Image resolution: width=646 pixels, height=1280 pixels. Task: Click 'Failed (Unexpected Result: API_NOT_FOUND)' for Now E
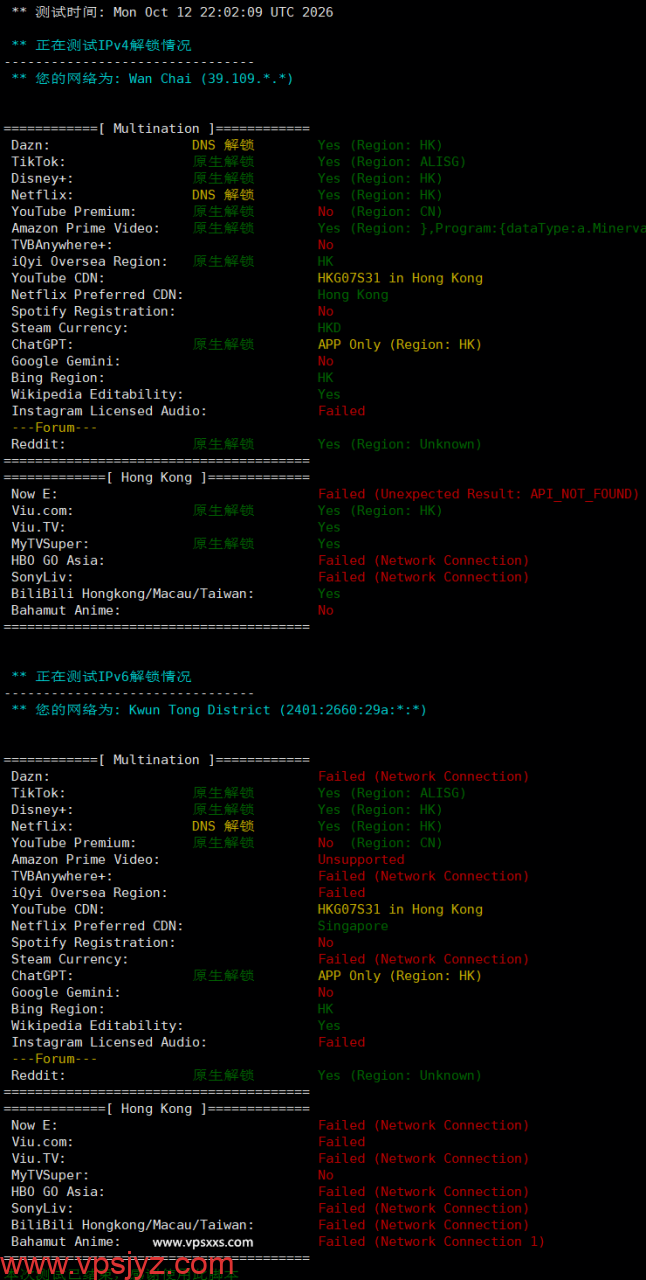[478, 494]
